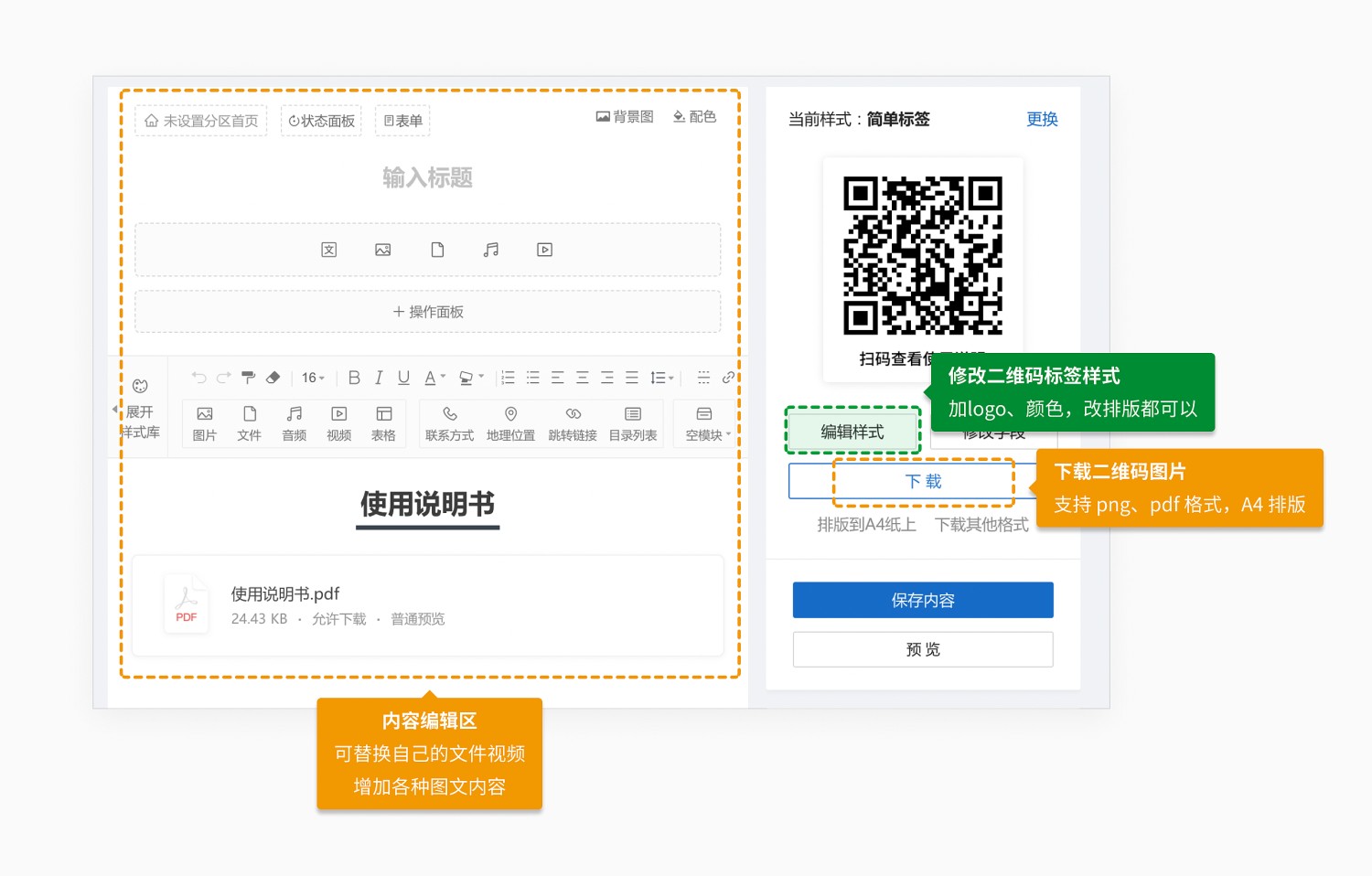Insert 表格 table module

coord(383,423)
